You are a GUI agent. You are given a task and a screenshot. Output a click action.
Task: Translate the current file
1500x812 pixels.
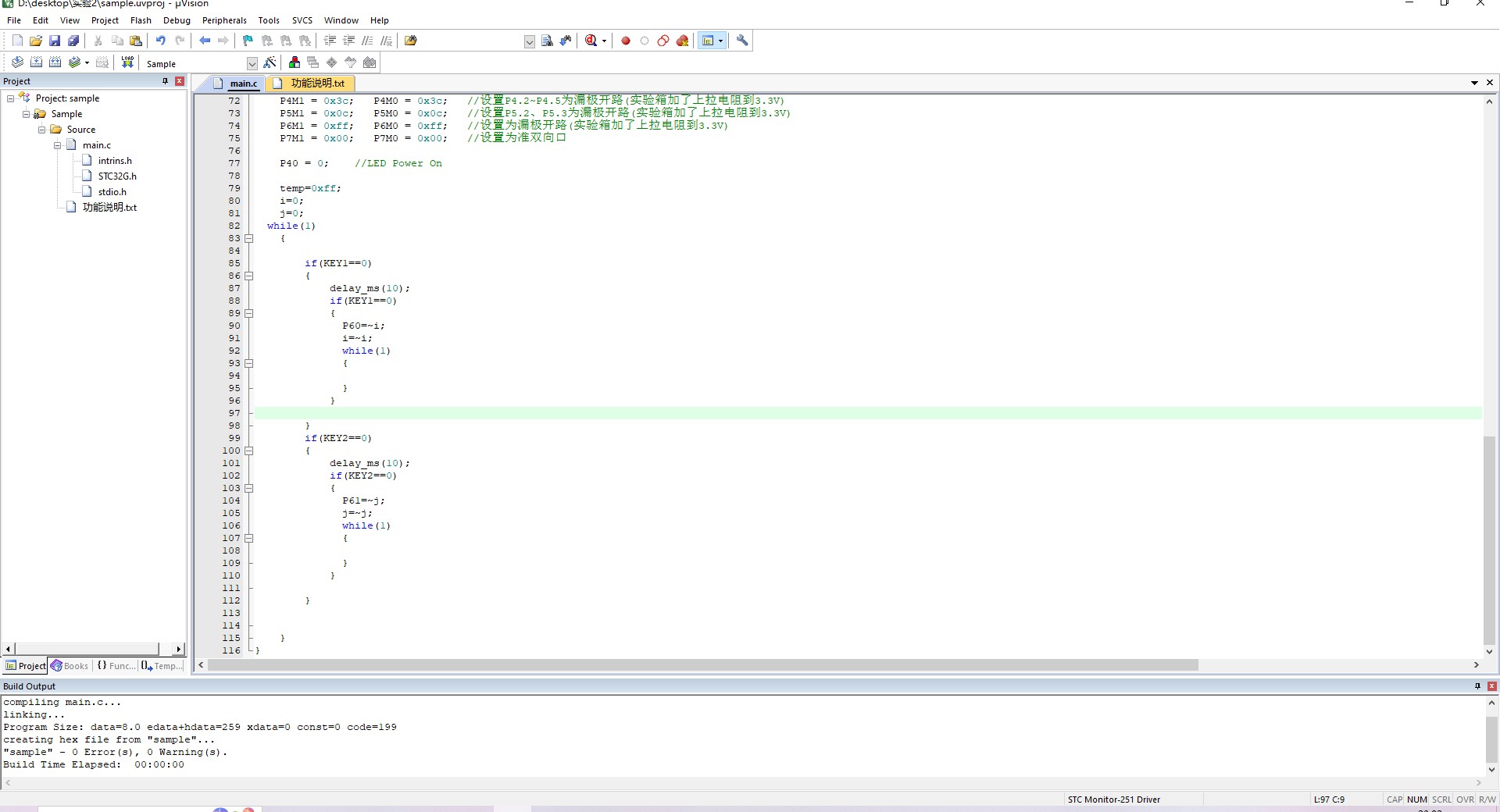click(17, 62)
